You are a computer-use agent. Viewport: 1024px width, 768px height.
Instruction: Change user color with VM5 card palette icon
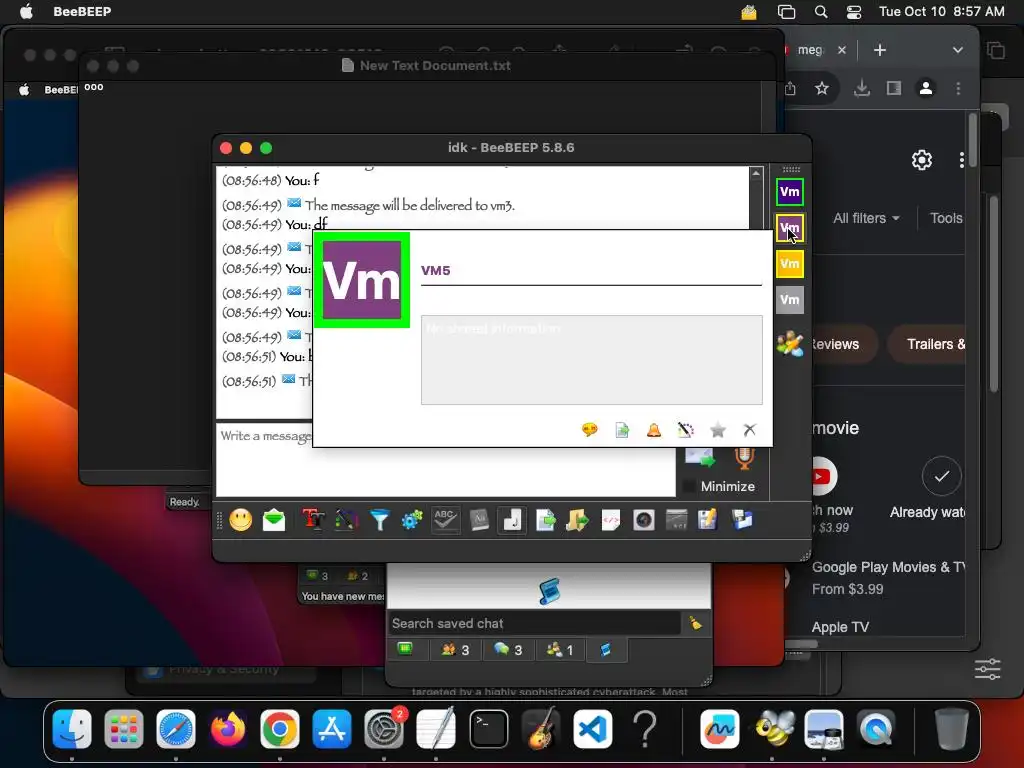tap(685, 429)
